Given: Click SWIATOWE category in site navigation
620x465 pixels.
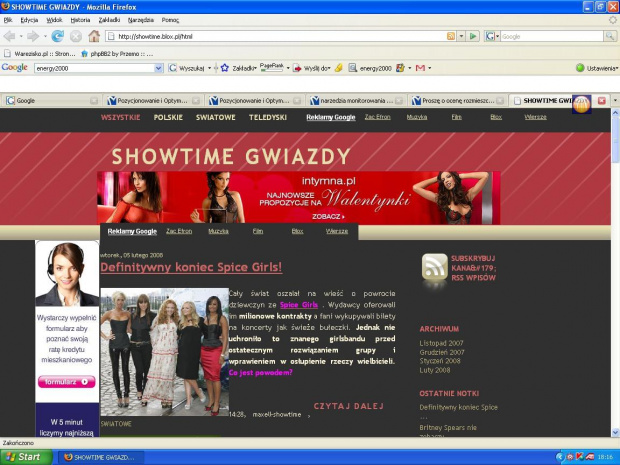Looking at the screenshot, I should click(x=215, y=117).
